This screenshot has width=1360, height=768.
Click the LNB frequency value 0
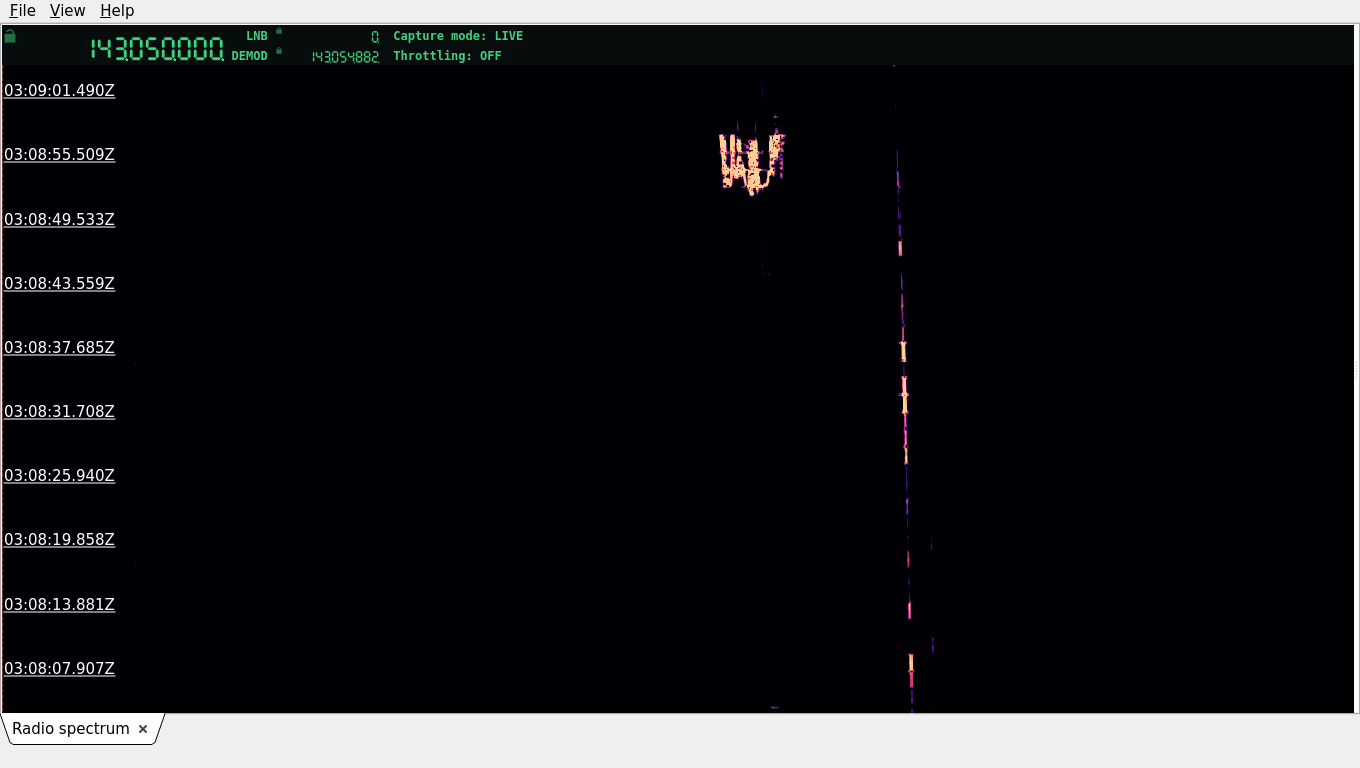(x=375, y=37)
